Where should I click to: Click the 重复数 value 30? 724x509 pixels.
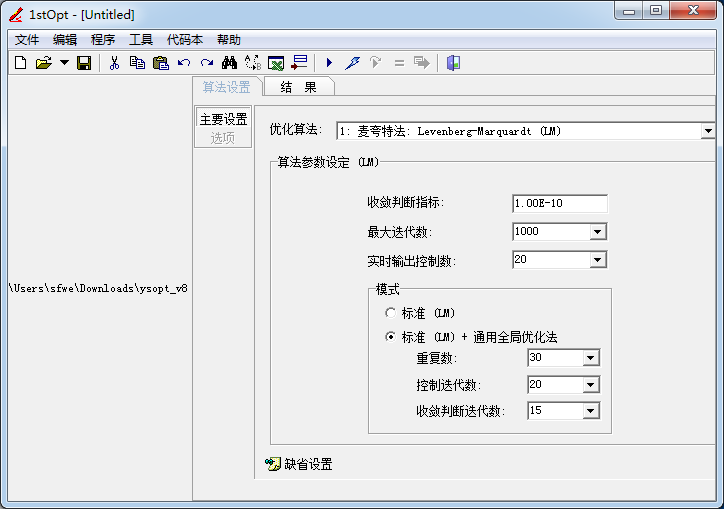pyautogui.click(x=536, y=357)
